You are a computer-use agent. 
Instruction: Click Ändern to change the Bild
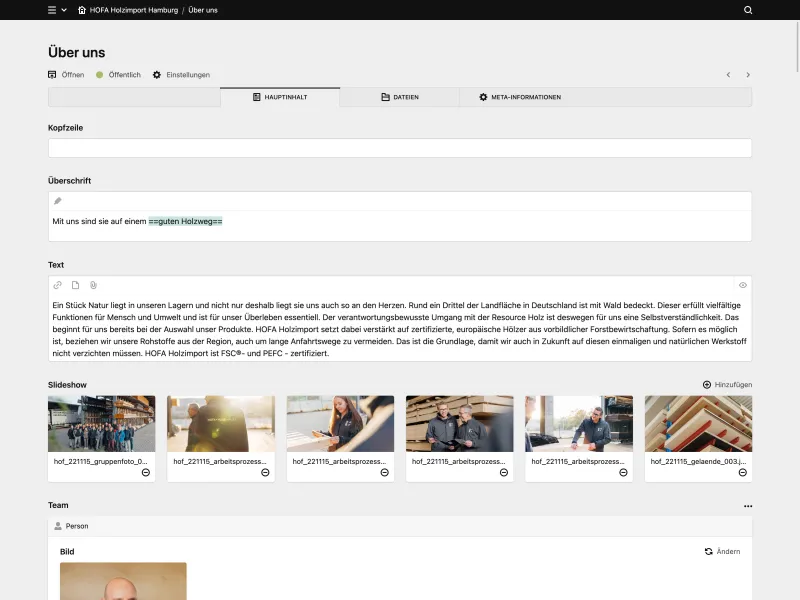(722, 551)
